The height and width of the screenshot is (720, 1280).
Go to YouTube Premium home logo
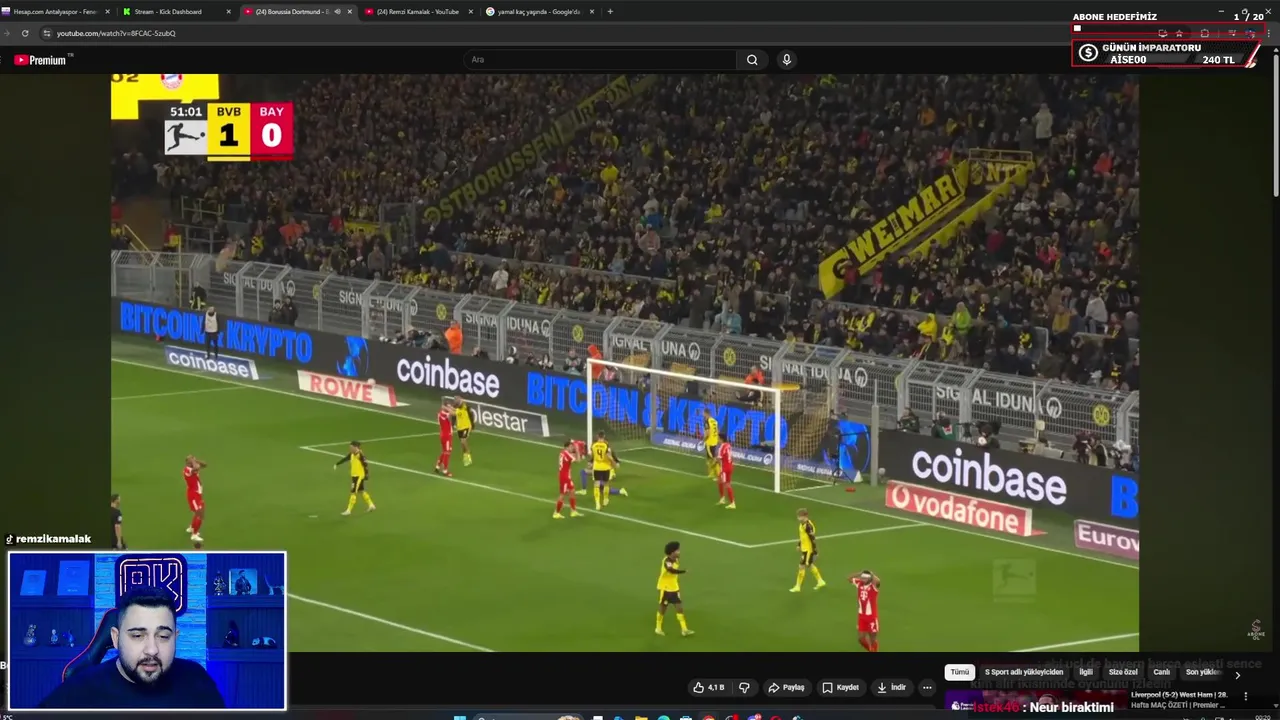(x=41, y=60)
